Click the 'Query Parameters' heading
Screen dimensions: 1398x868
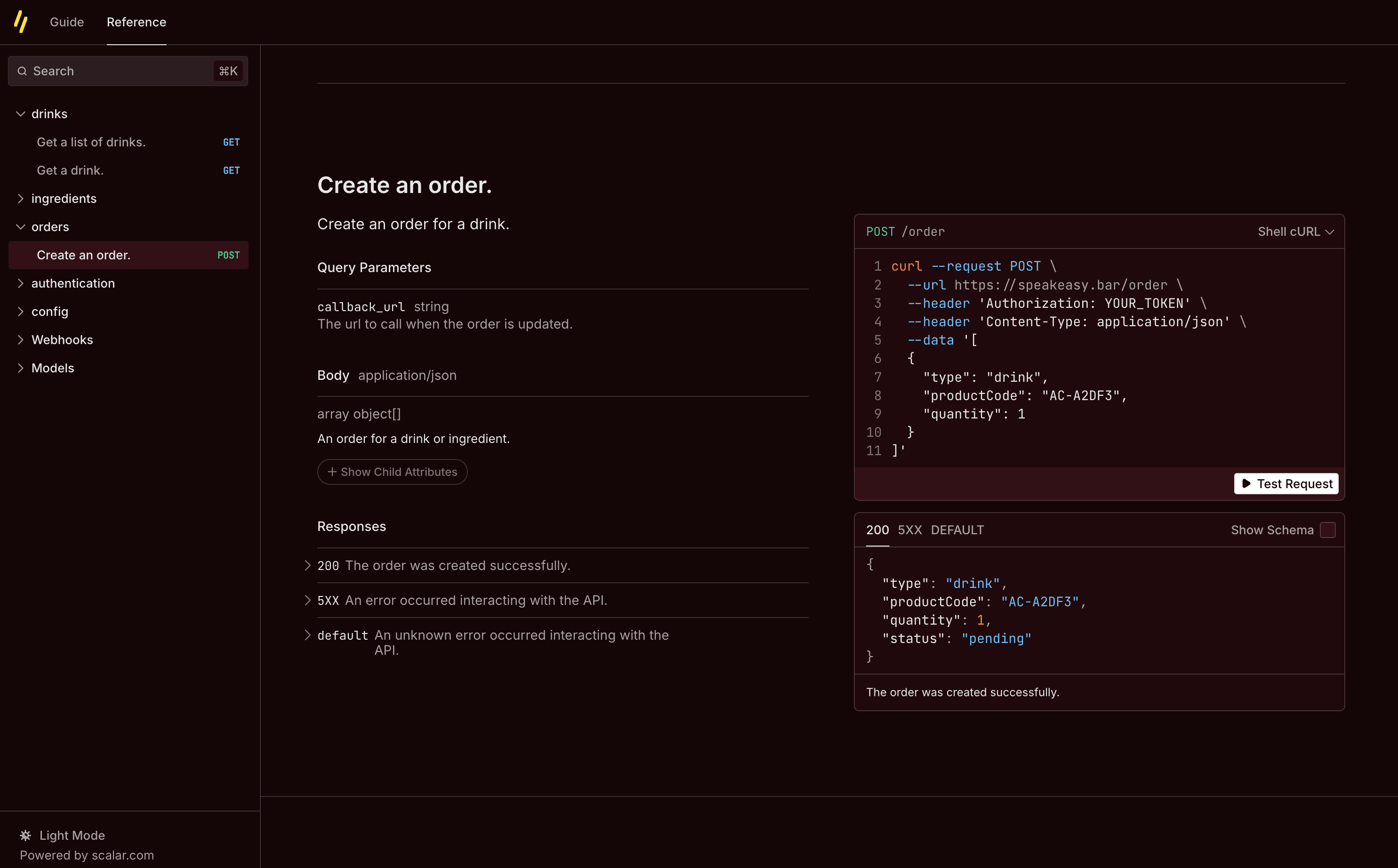click(374, 267)
